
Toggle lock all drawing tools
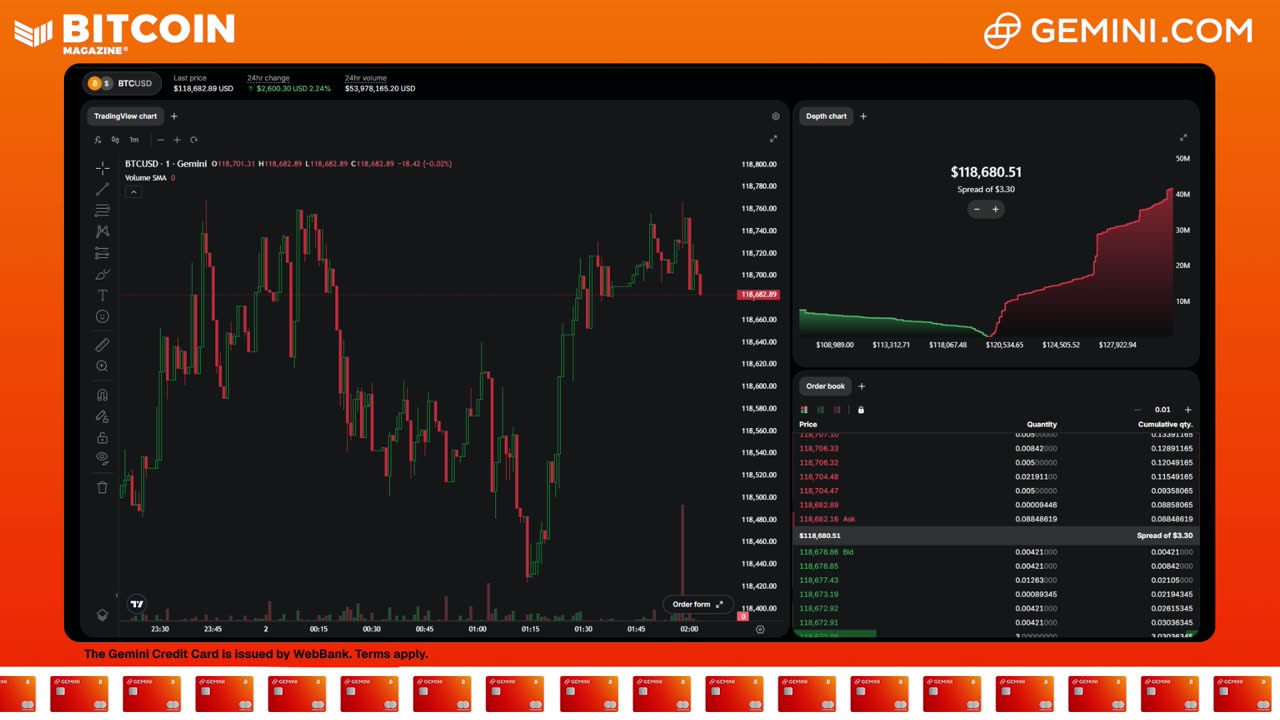click(x=102, y=437)
